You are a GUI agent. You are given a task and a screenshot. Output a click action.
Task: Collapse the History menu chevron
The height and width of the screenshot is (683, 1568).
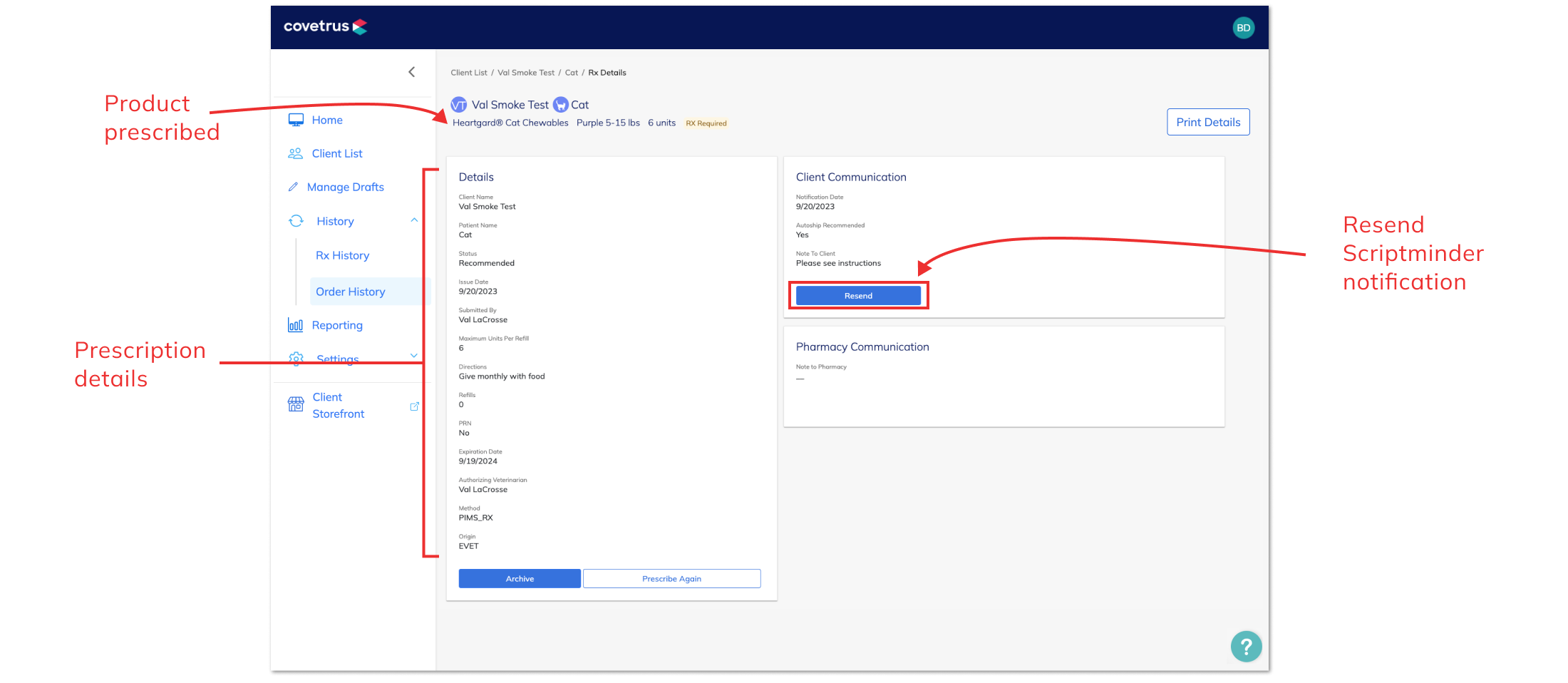pyautogui.click(x=414, y=220)
